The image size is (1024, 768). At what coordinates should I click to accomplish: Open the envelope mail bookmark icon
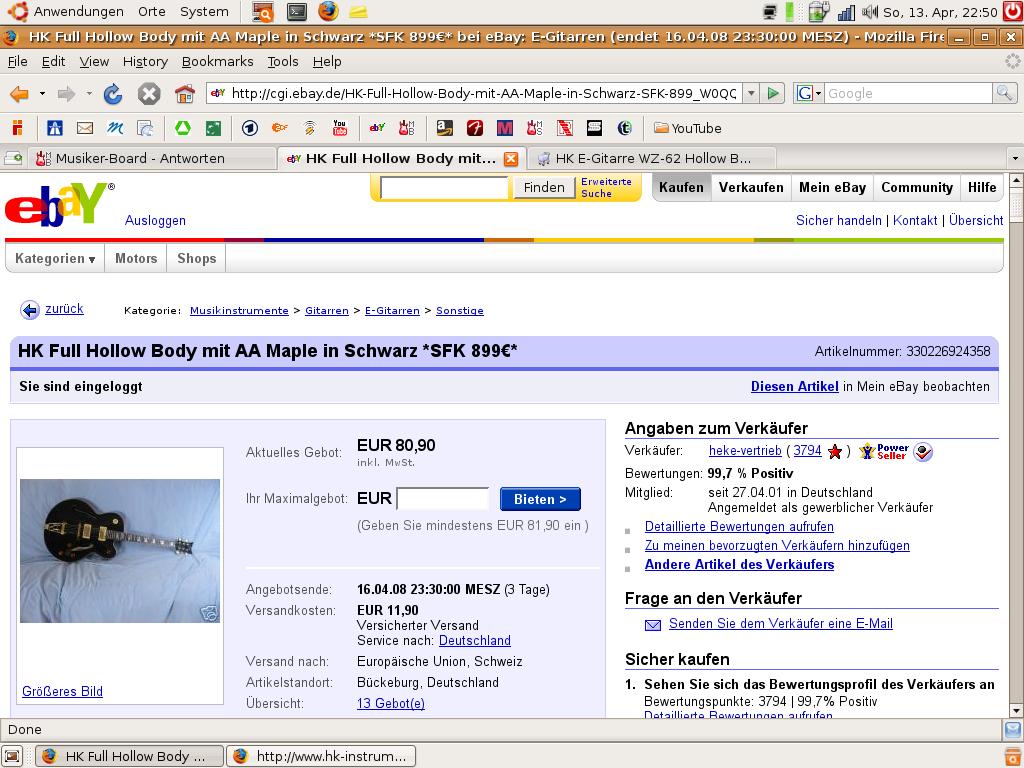click(85, 128)
